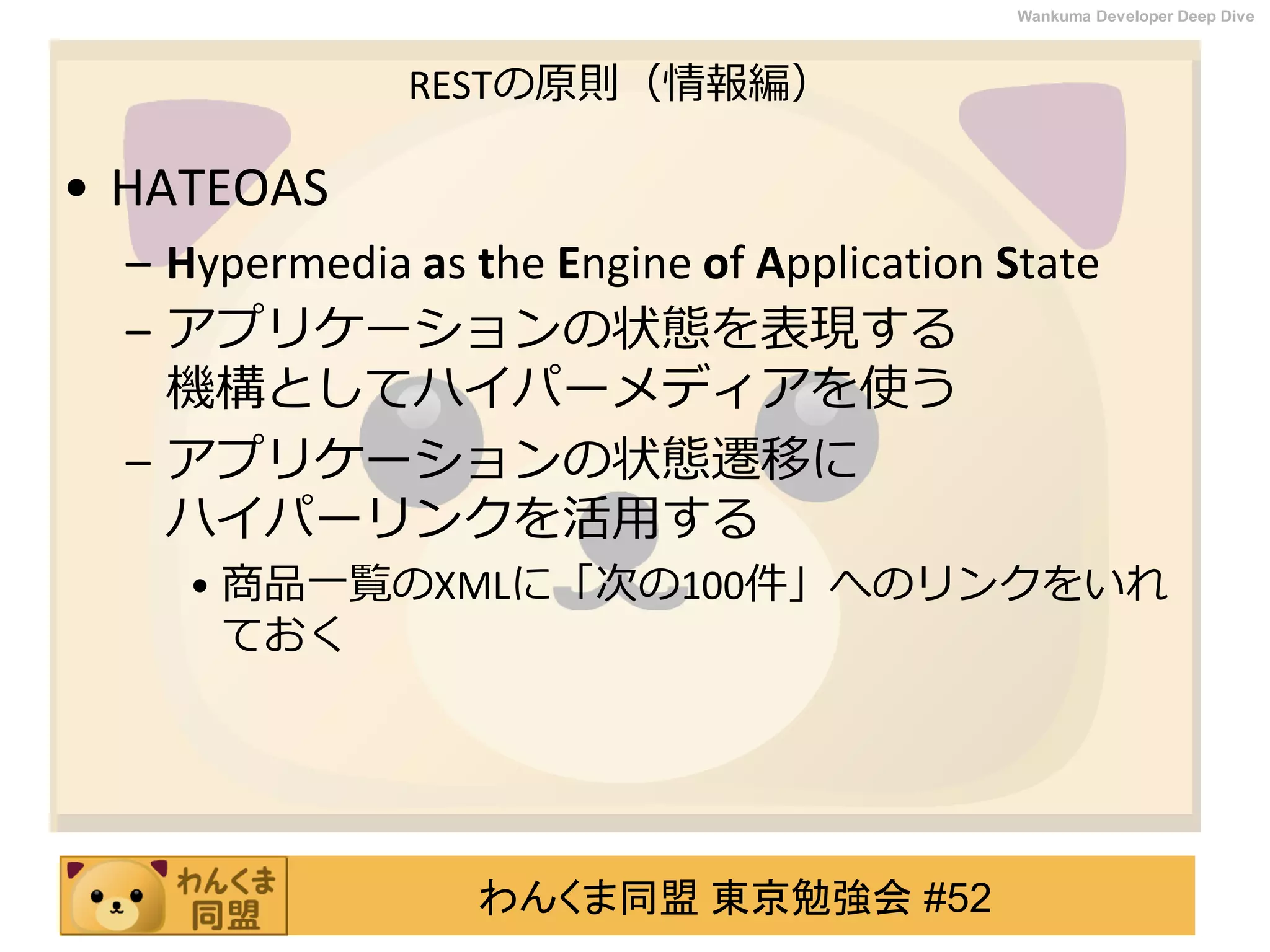Screen dimensions: 1270x952
Task: Select the 'HATEOAS' bullet heading
Action: click(x=219, y=188)
